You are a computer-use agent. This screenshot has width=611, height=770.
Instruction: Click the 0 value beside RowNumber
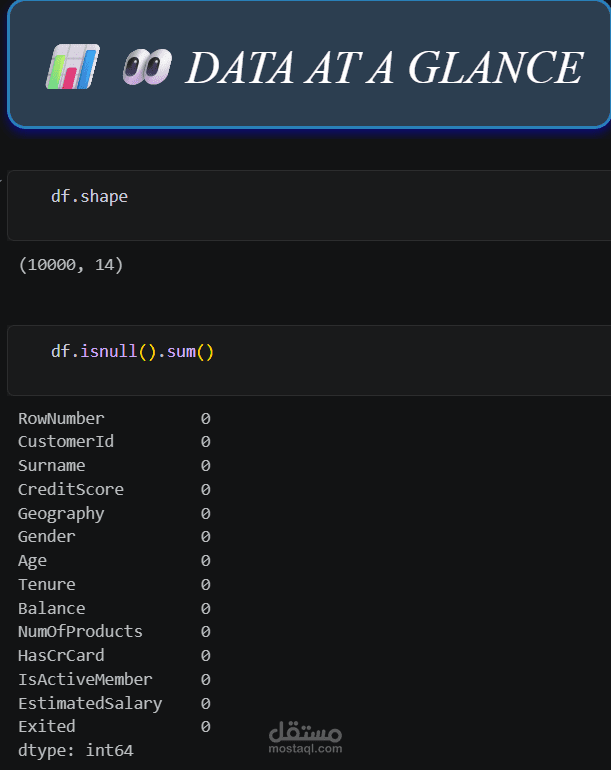(x=205, y=418)
